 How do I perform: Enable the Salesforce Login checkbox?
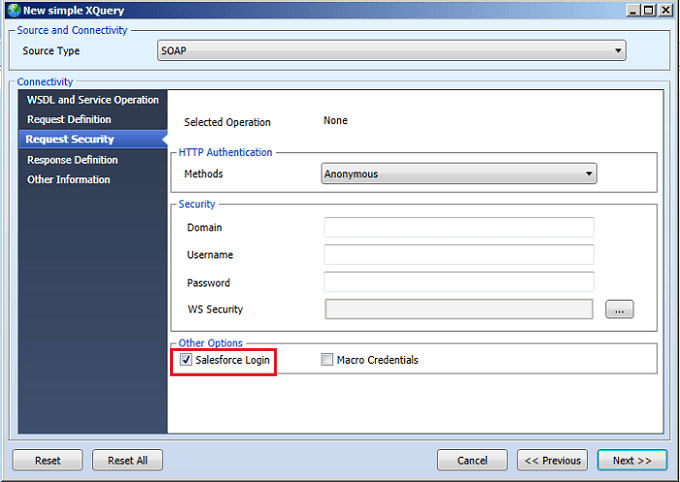186,360
